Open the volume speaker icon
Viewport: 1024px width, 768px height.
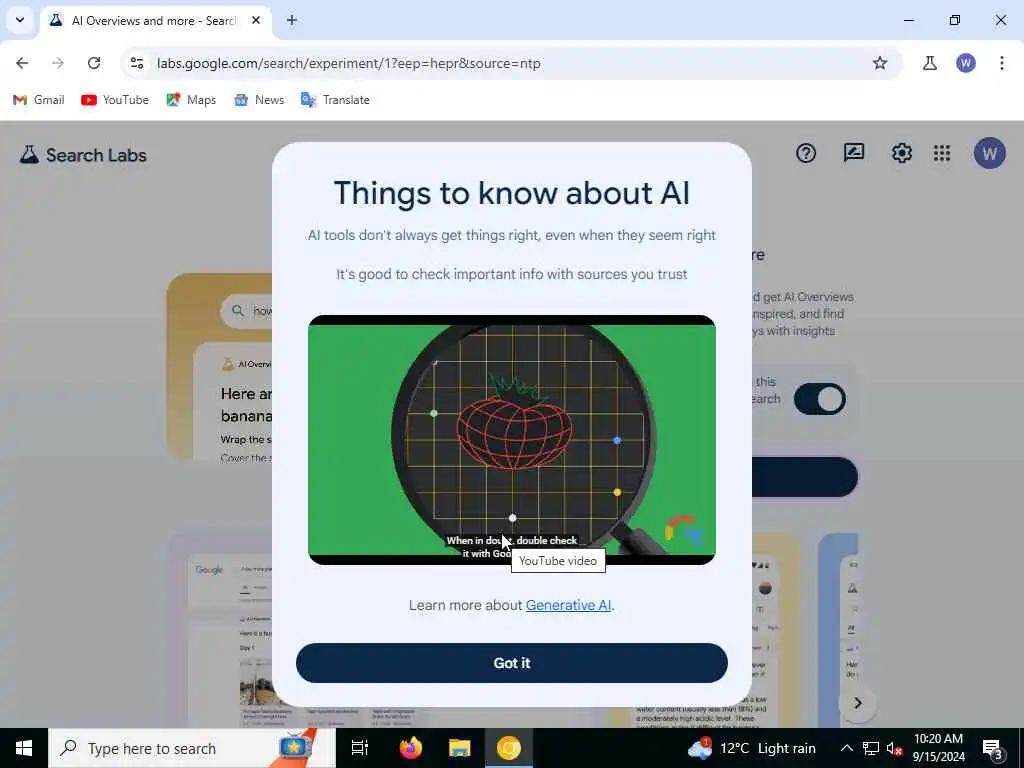click(894, 748)
